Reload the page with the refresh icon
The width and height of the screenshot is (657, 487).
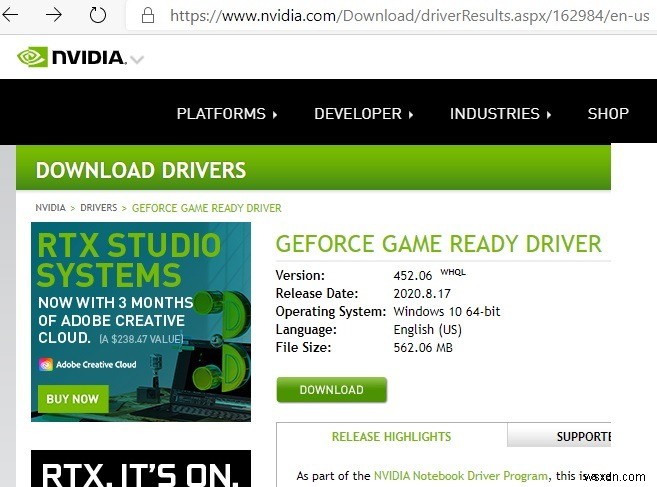(x=98, y=16)
